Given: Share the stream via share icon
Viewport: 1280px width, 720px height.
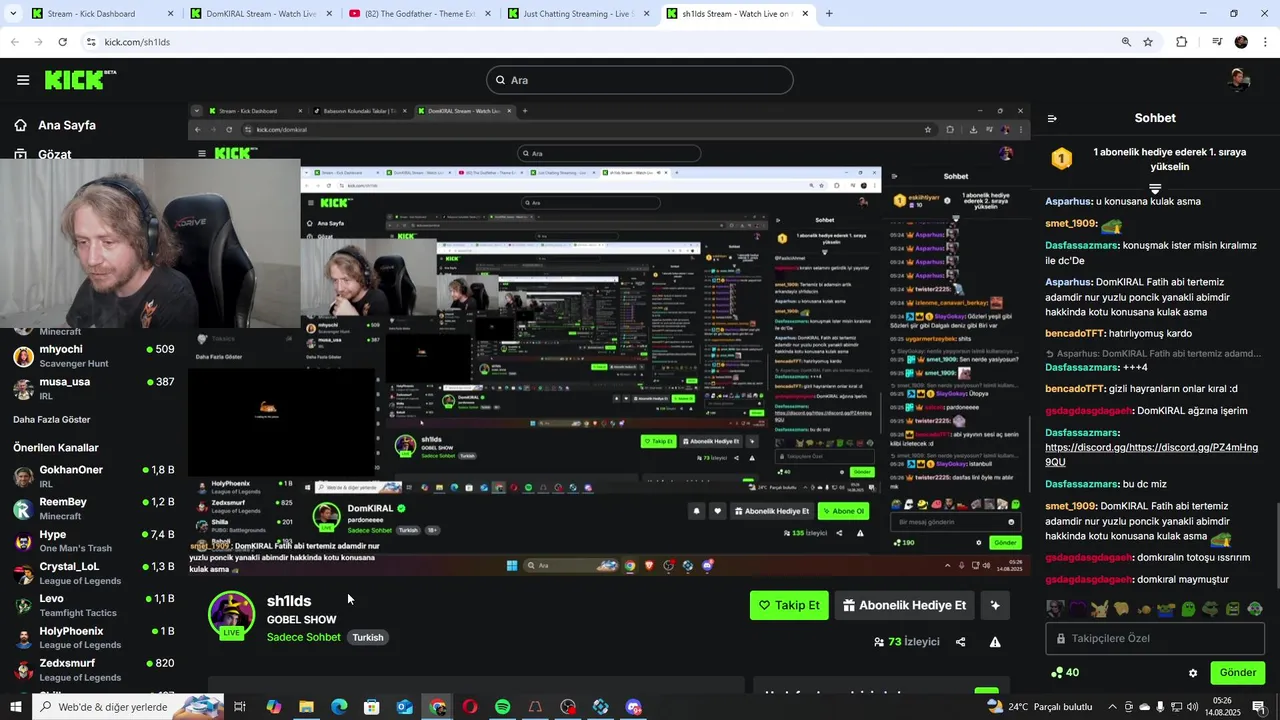Looking at the screenshot, I should tap(960, 642).
